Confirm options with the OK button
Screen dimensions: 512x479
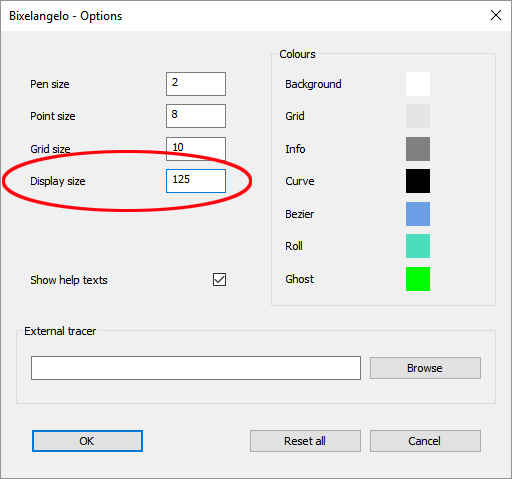click(87, 441)
